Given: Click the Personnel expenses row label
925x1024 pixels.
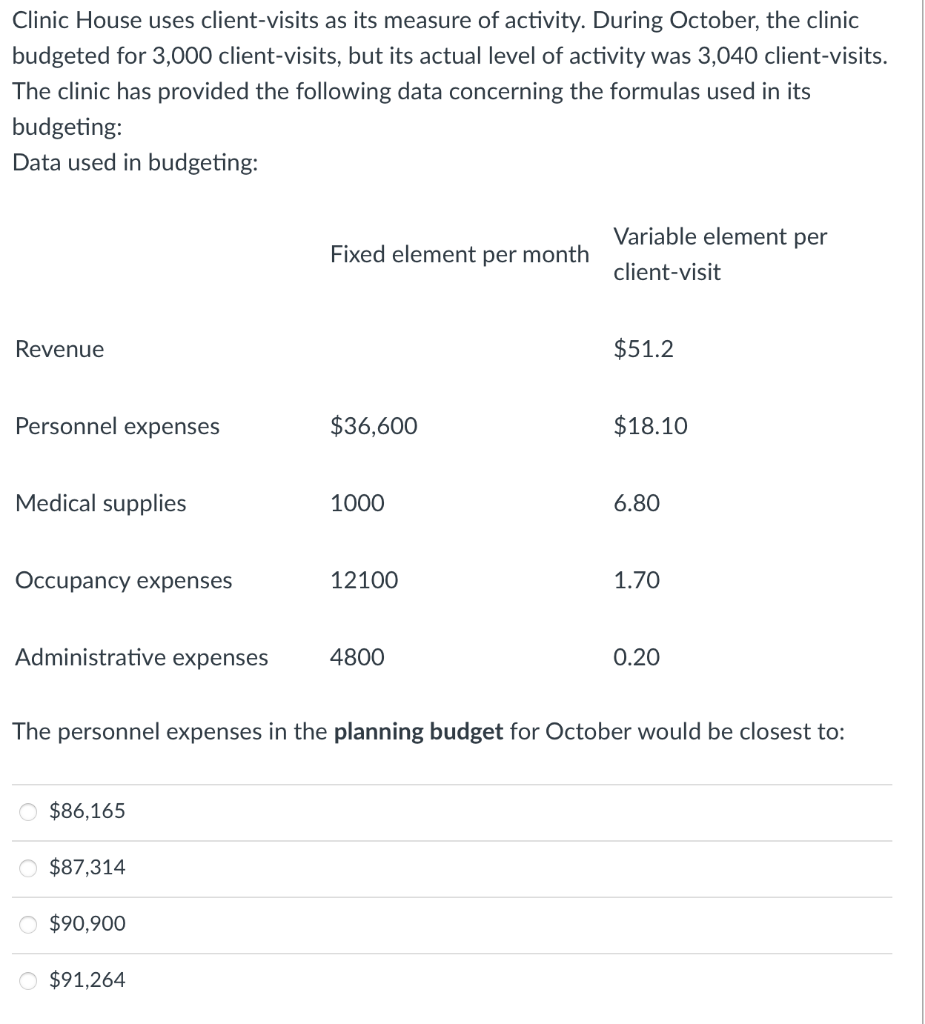Looking at the screenshot, I should (x=117, y=426).
